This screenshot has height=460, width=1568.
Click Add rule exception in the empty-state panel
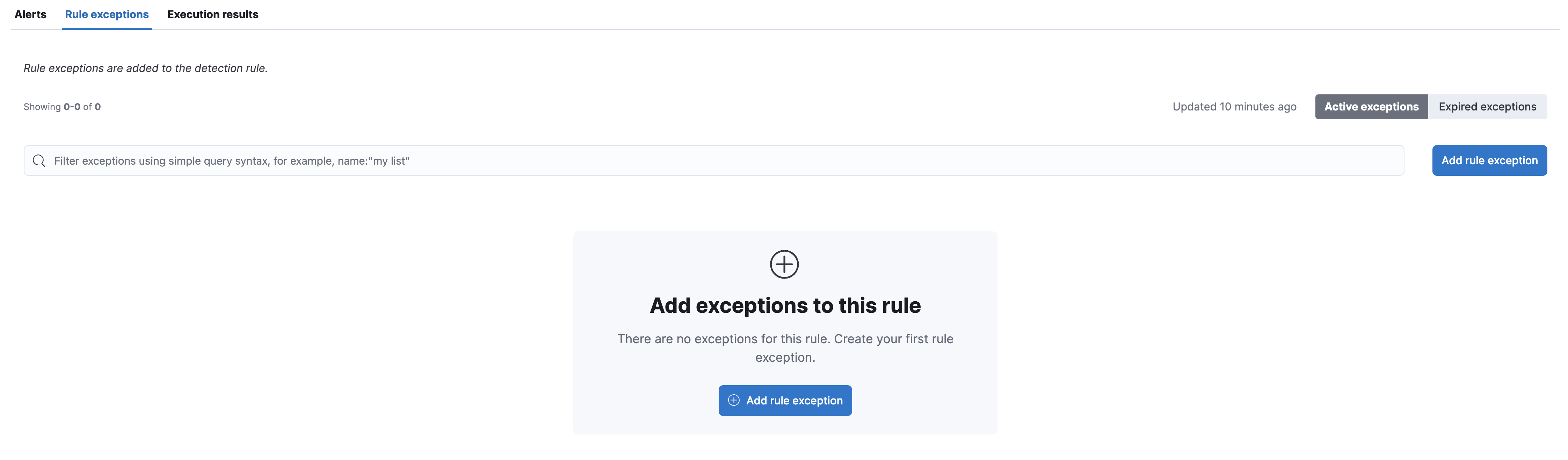(785, 400)
